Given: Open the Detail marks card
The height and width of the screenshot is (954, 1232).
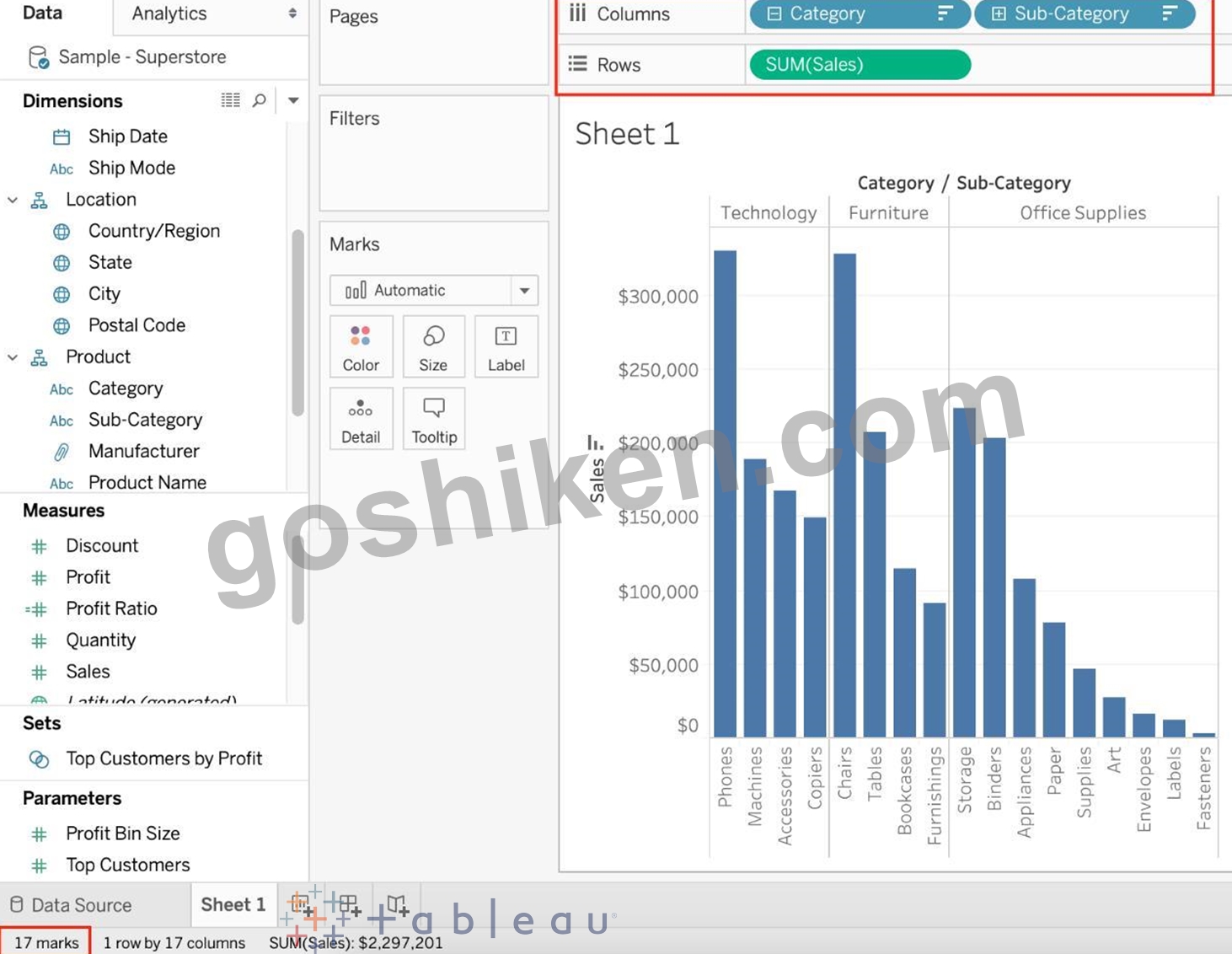Looking at the screenshot, I should click(361, 419).
